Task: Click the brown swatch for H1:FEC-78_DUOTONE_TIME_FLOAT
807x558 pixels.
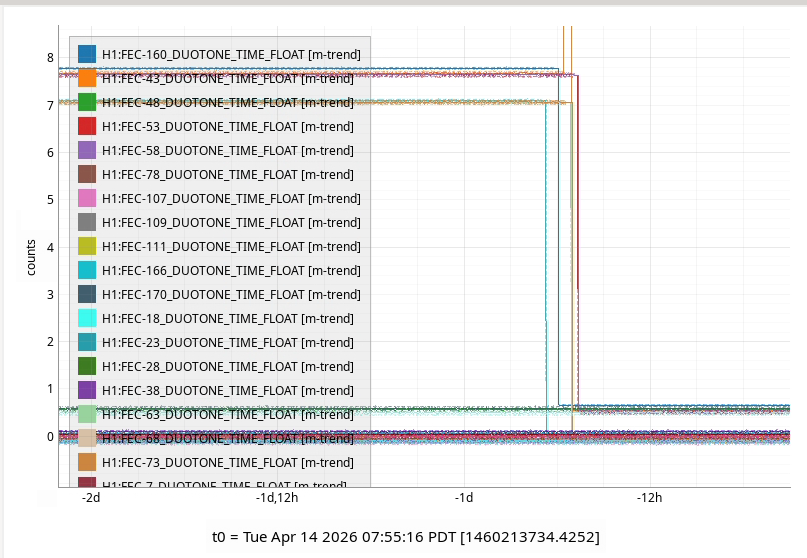Action: pos(87,175)
